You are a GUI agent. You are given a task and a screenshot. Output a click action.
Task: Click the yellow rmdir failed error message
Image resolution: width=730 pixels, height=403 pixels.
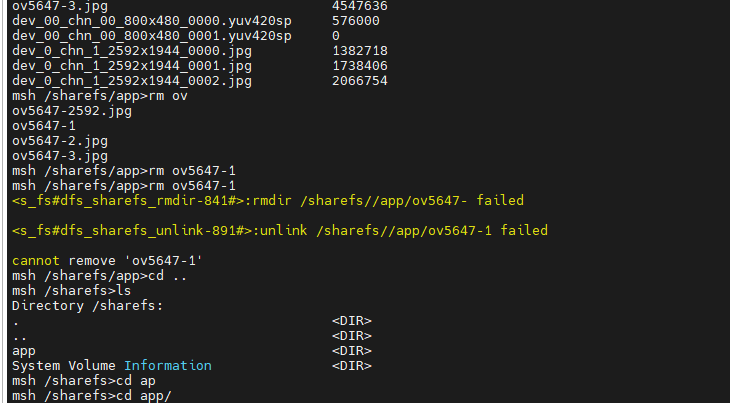[x=268, y=201]
